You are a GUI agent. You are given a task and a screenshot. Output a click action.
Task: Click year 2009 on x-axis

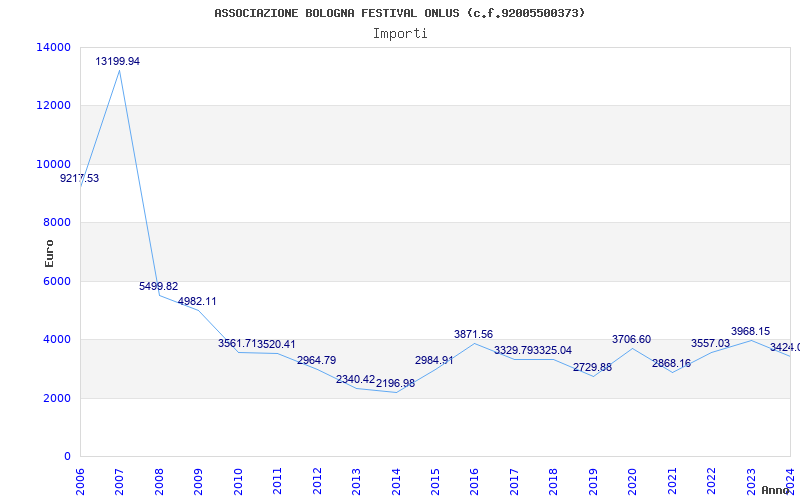pos(198,481)
